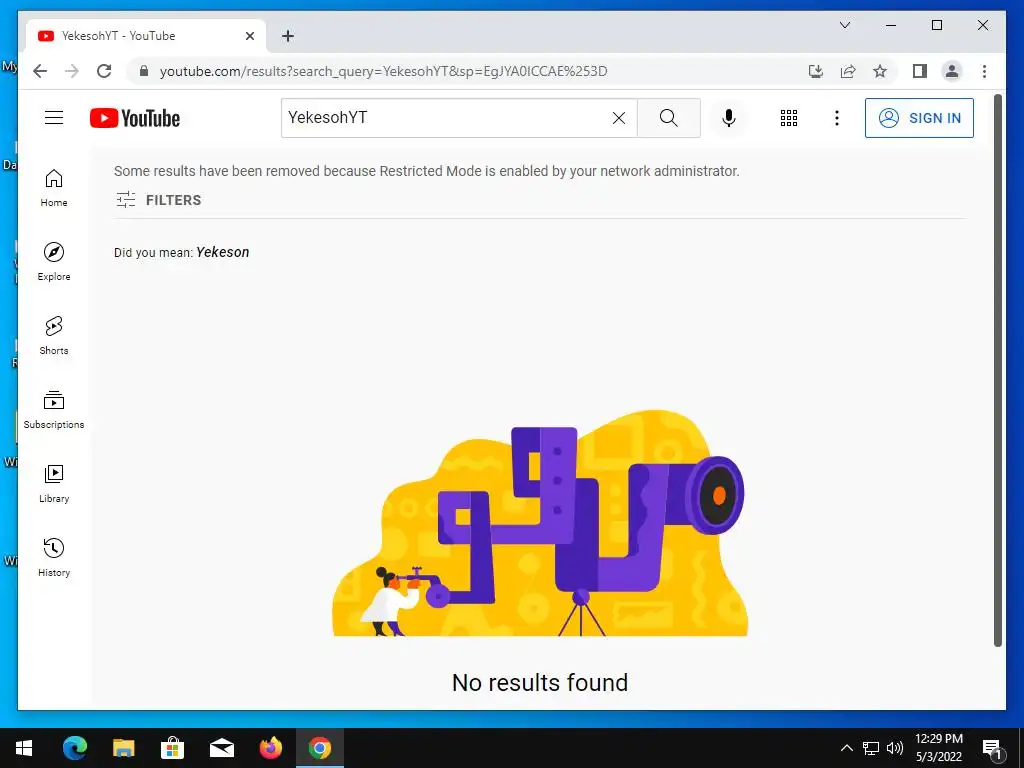Clear the search box with X
1024x768 pixels.
pyautogui.click(x=618, y=118)
